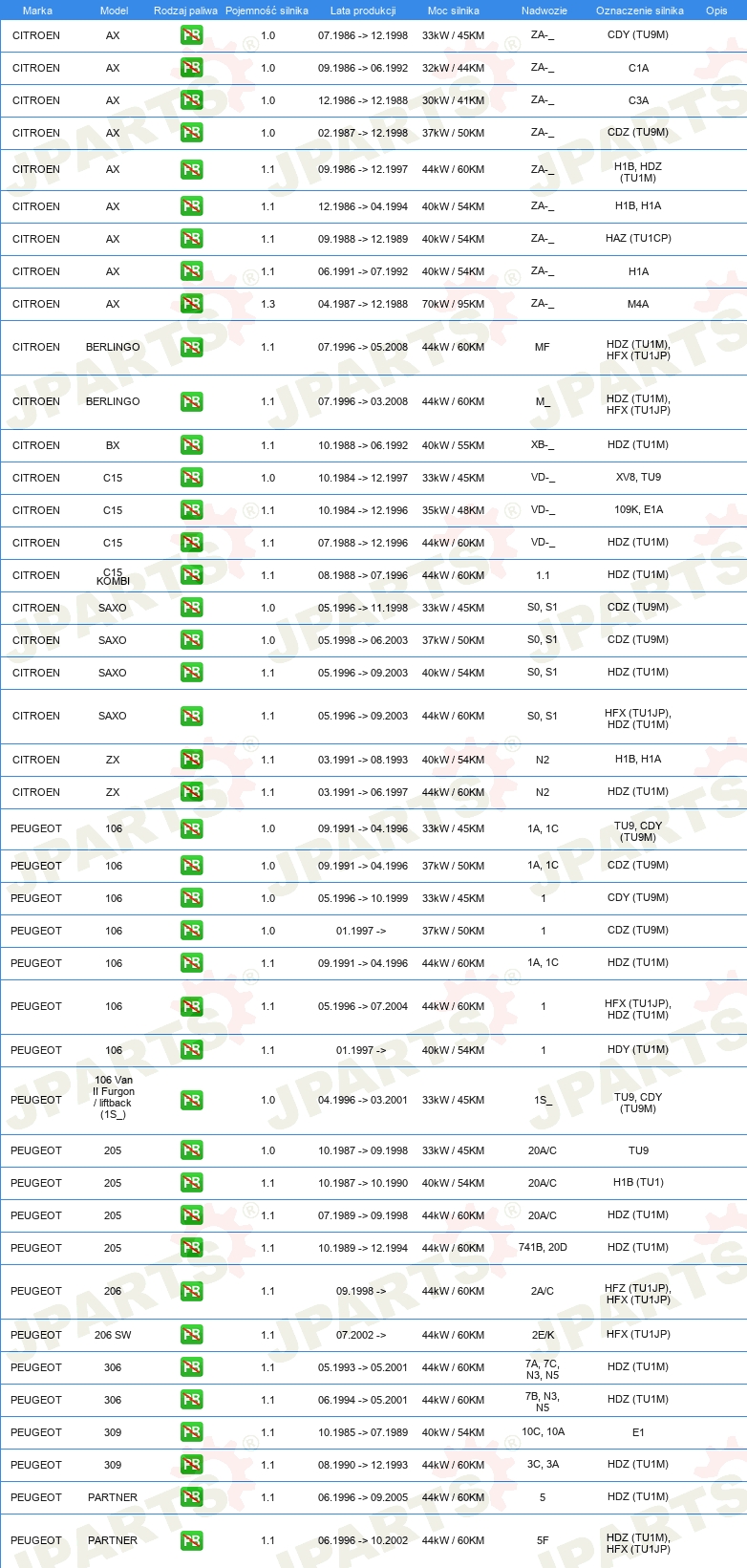Click the '10C, 10A' body code cell

[543, 1432]
